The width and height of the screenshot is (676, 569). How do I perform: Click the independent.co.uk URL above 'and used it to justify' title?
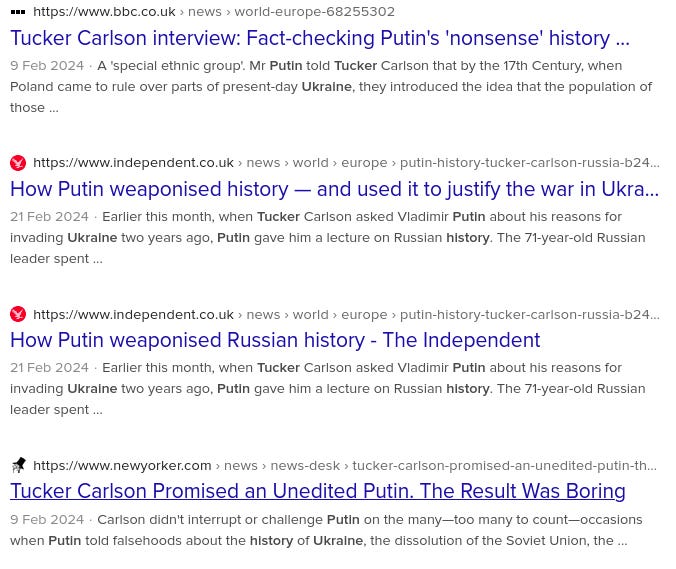pos(346,163)
